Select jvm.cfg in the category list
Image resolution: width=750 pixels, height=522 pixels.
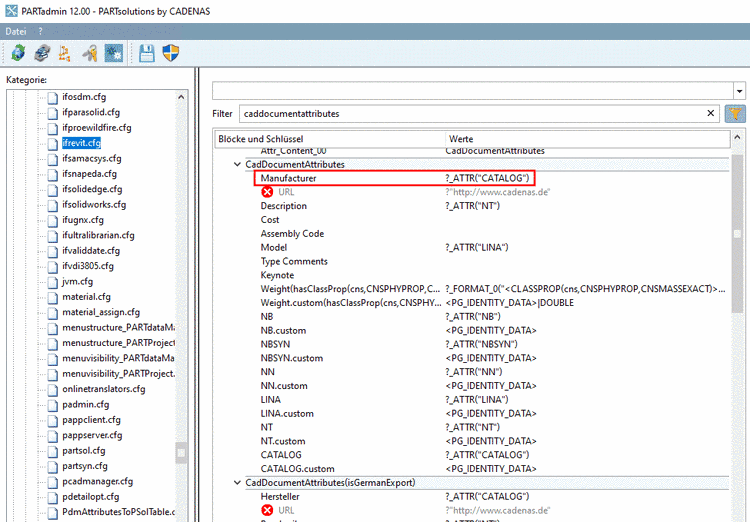[77, 281]
